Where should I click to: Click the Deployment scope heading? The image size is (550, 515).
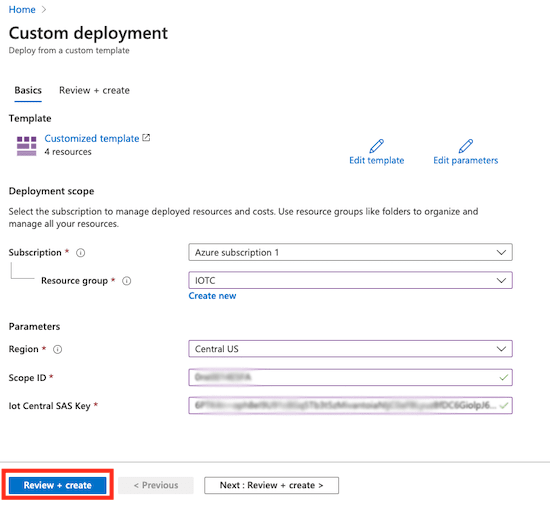point(52,191)
